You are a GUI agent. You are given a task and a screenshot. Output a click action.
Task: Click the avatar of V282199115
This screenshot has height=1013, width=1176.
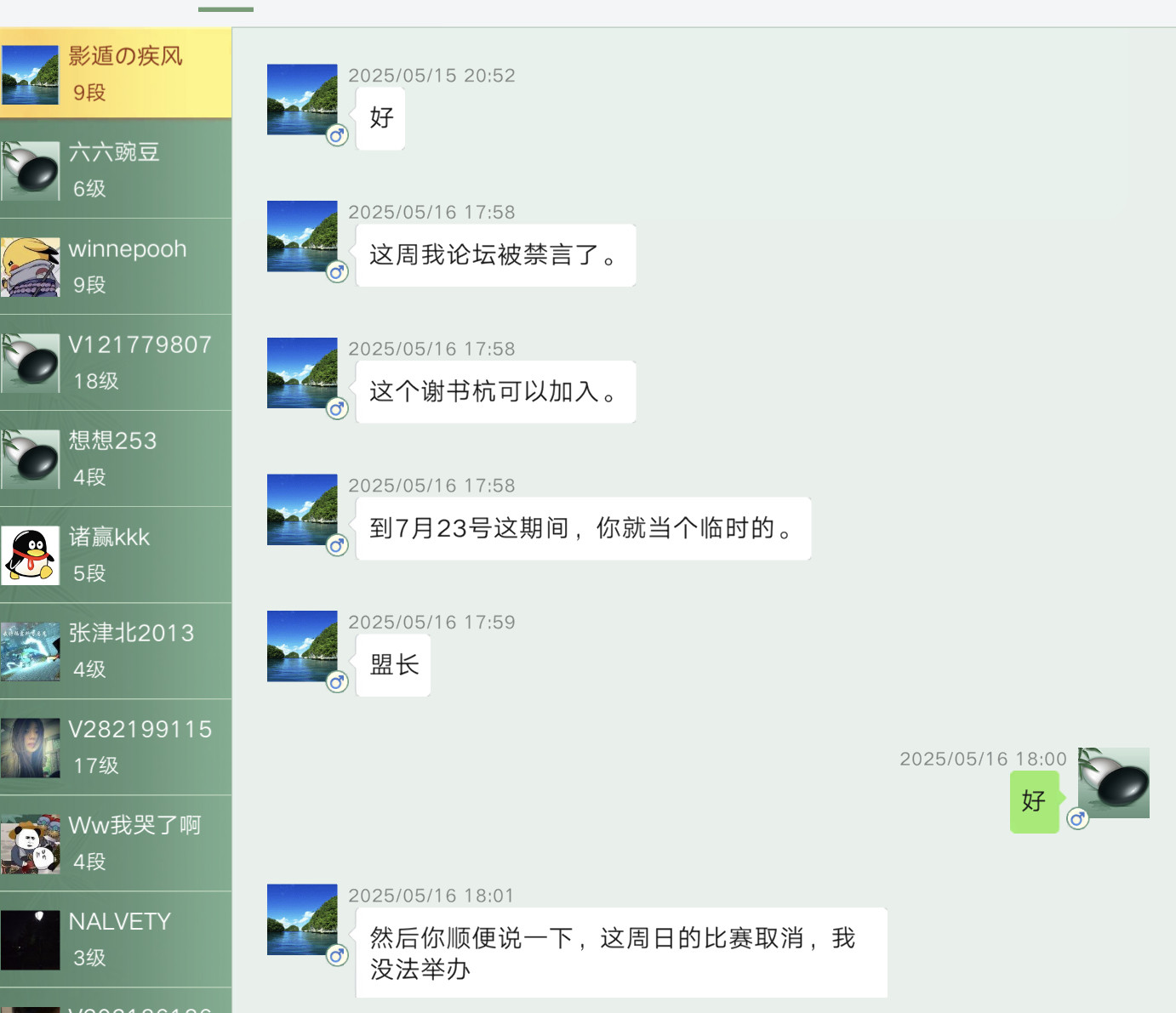31,748
